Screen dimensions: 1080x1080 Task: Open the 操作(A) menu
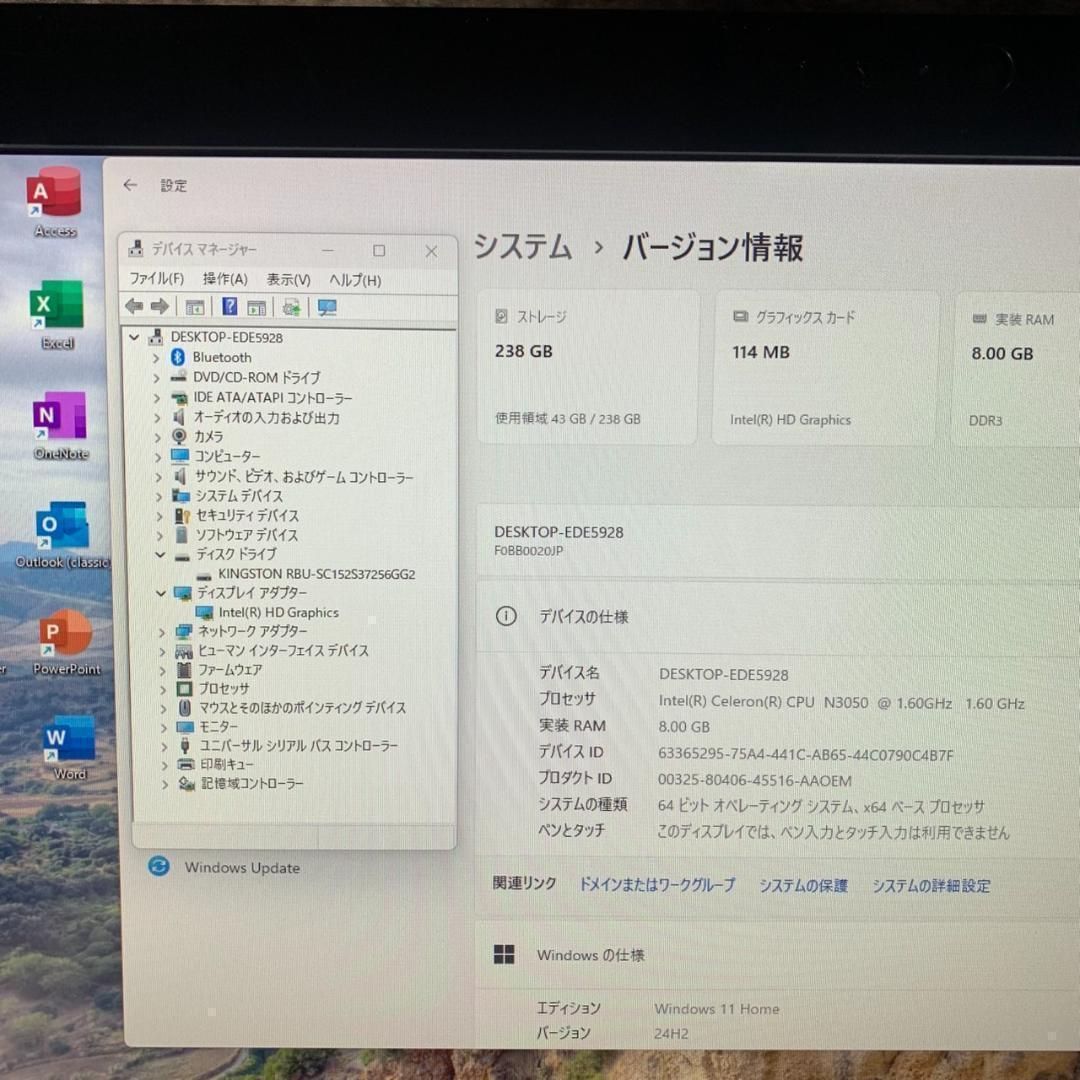click(x=225, y=279)
